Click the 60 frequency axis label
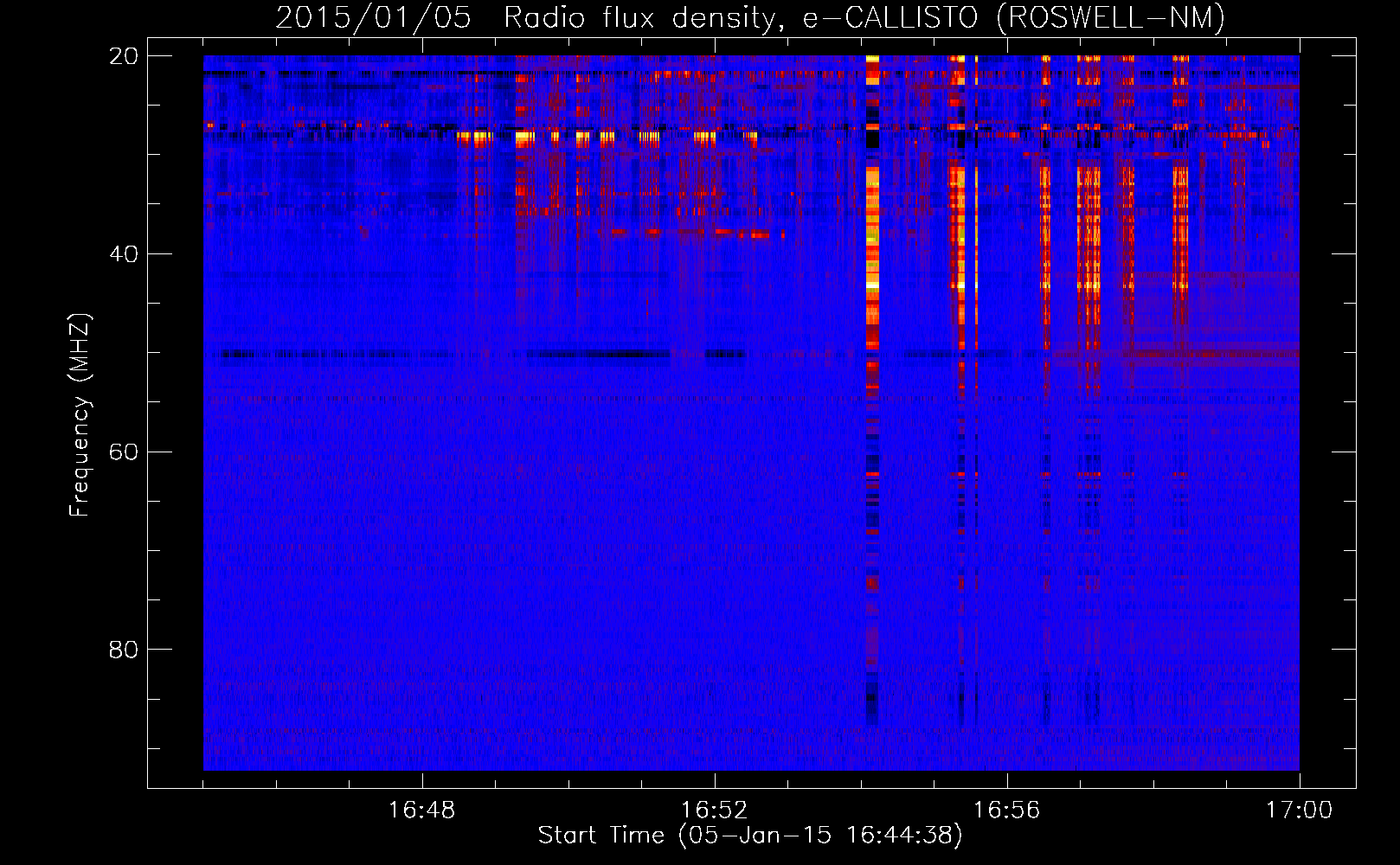Image resolution: width=1400 pixels, height=865 pixels. [124, 452]
